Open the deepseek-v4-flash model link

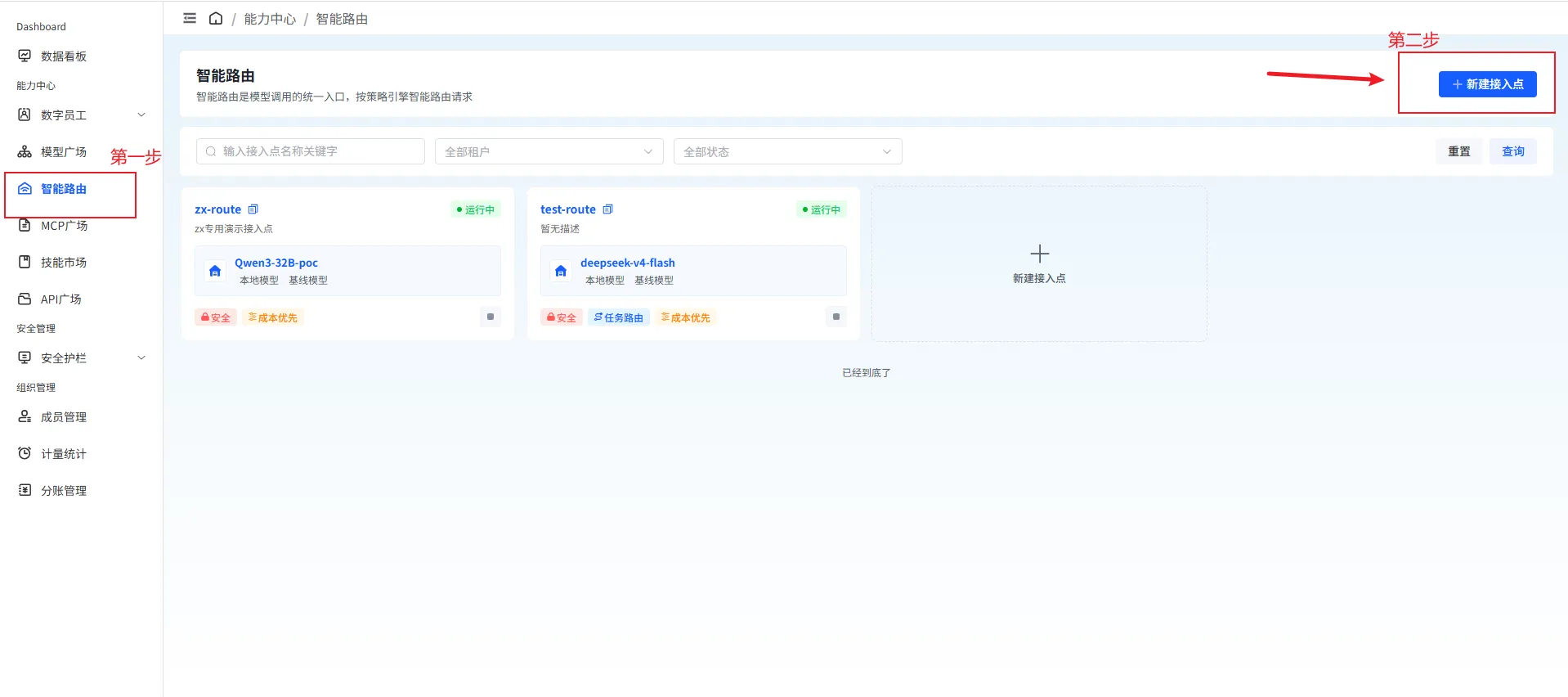tap(628, 263)
